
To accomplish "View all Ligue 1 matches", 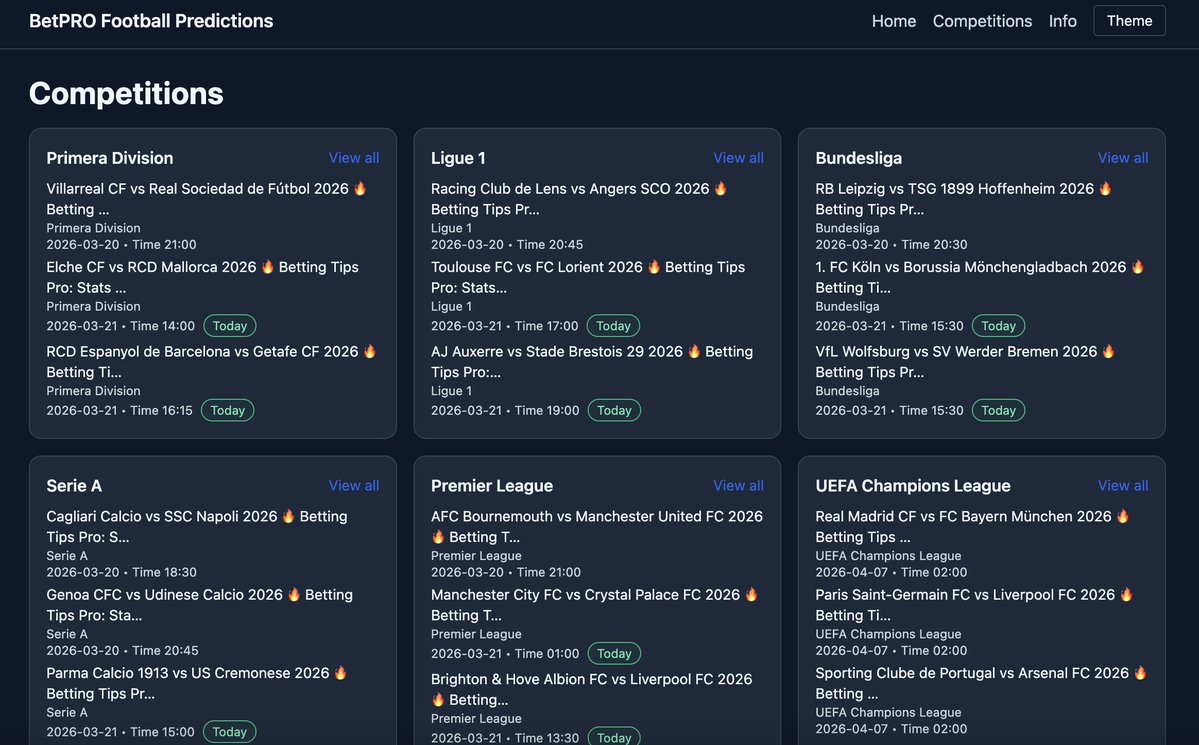I will click(738, 158).
